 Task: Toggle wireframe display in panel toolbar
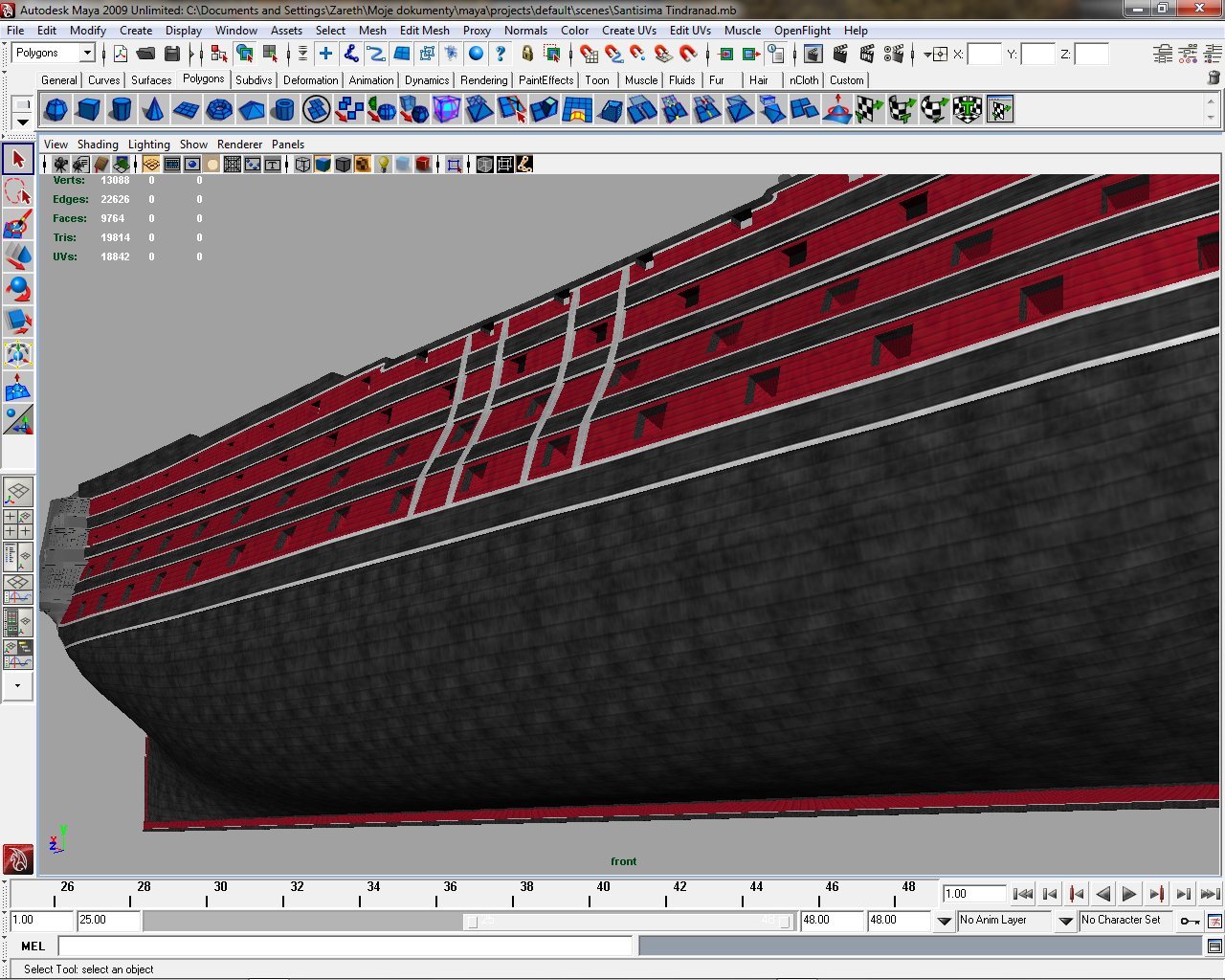pos(302,165)
